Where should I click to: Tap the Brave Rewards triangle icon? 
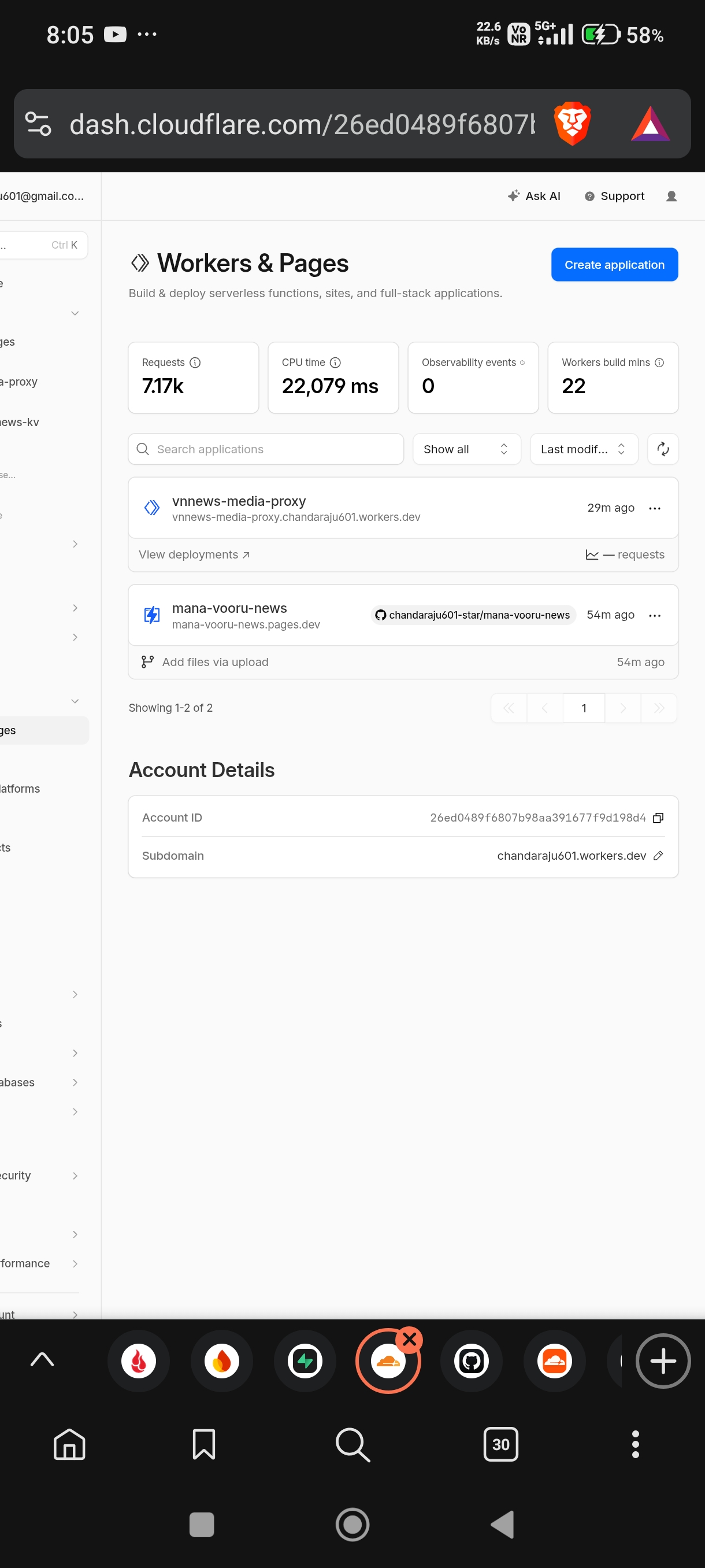click(650, 124)
